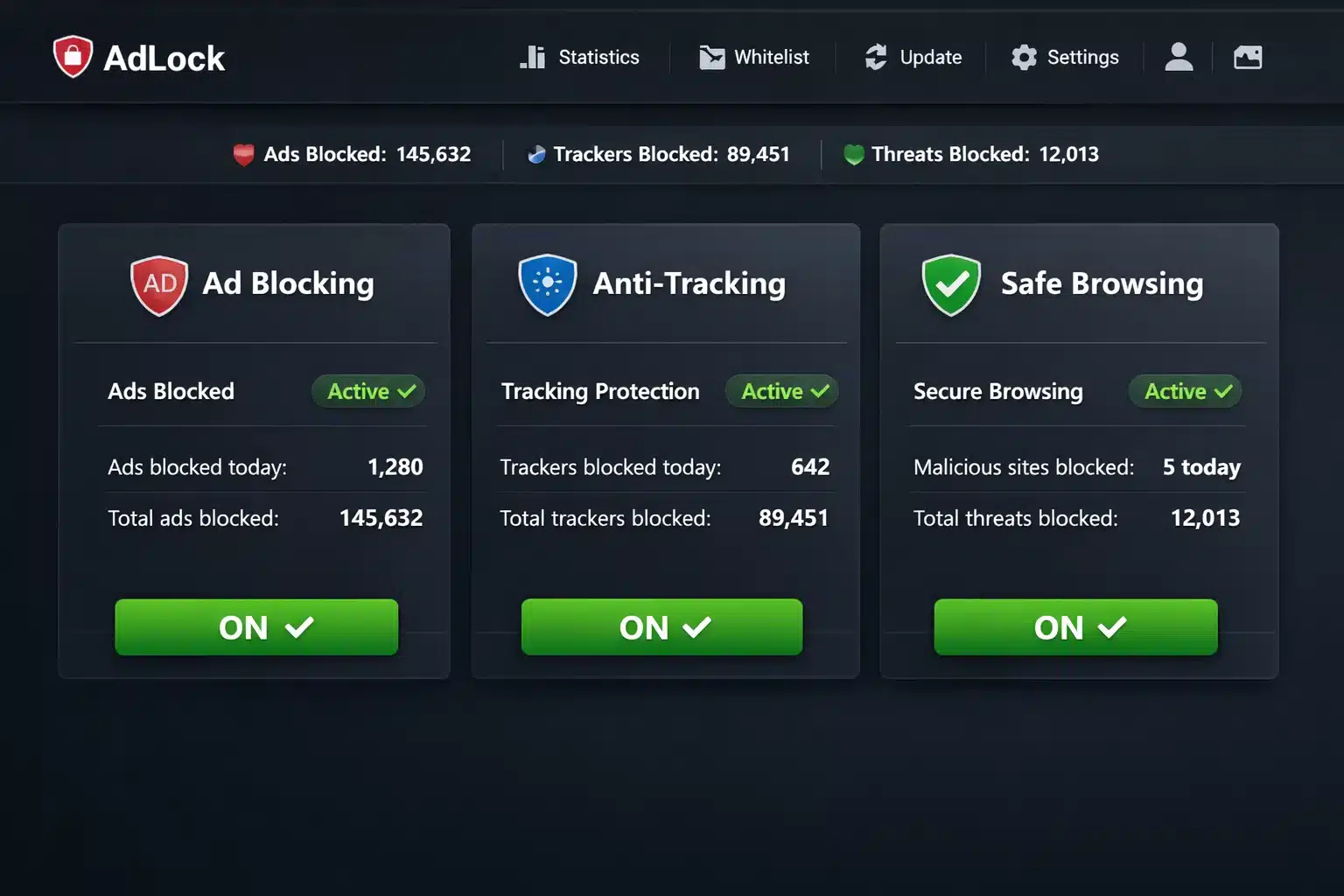Open the Statistics menu item

pos(598,56)
